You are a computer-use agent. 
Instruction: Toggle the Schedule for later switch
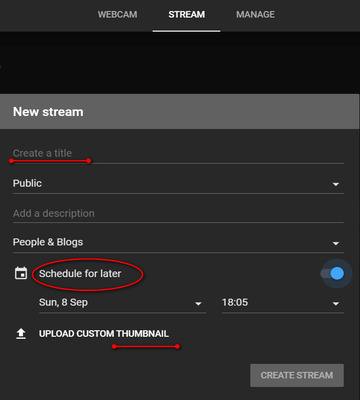click(x=332, y=274)
